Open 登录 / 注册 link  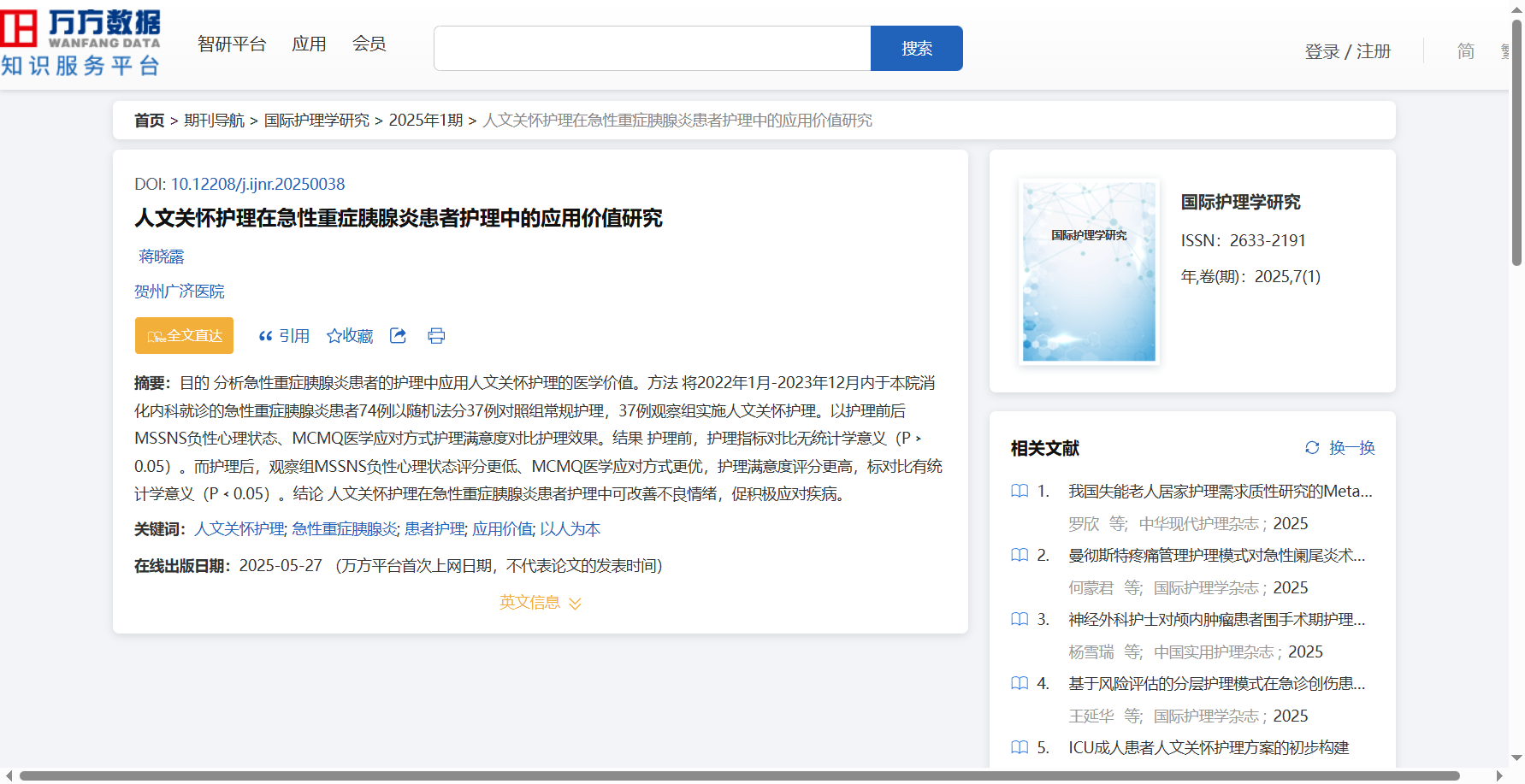tap(1348, 51)
